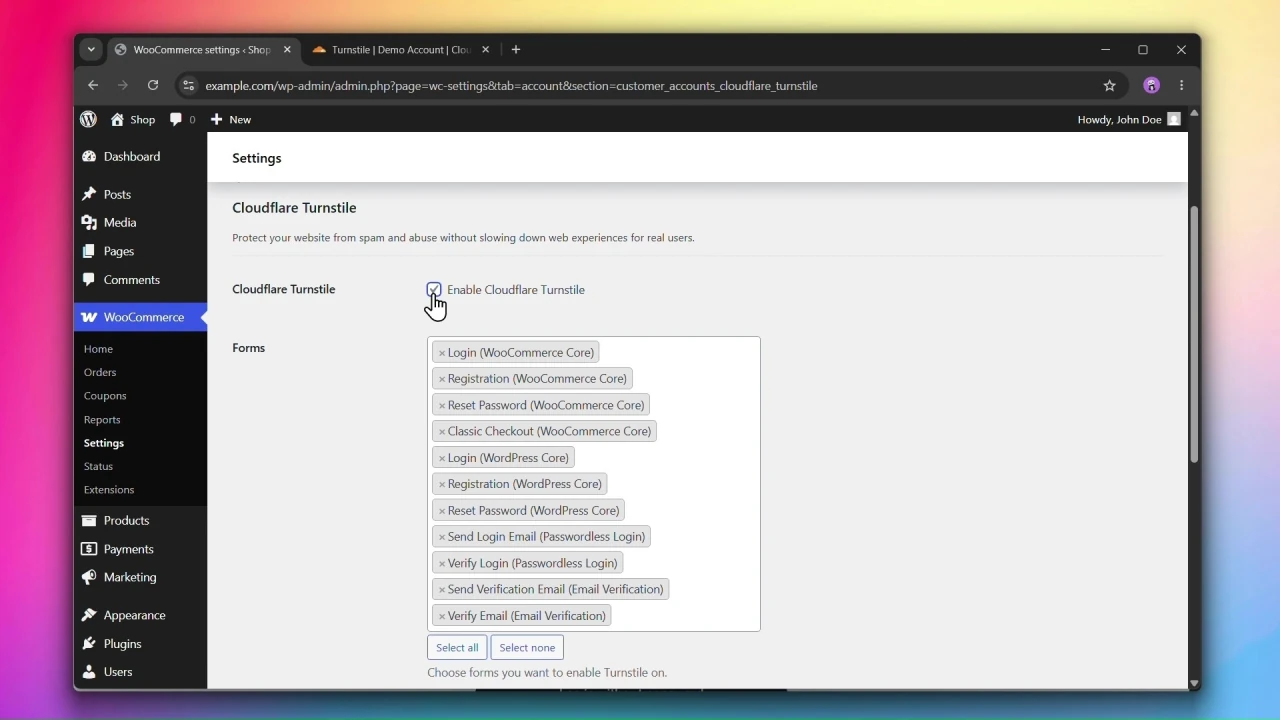Open the tab search dropdown arrow
Image resolution: width=1280 pixels, height=720 pixels.
coord(91,50)
